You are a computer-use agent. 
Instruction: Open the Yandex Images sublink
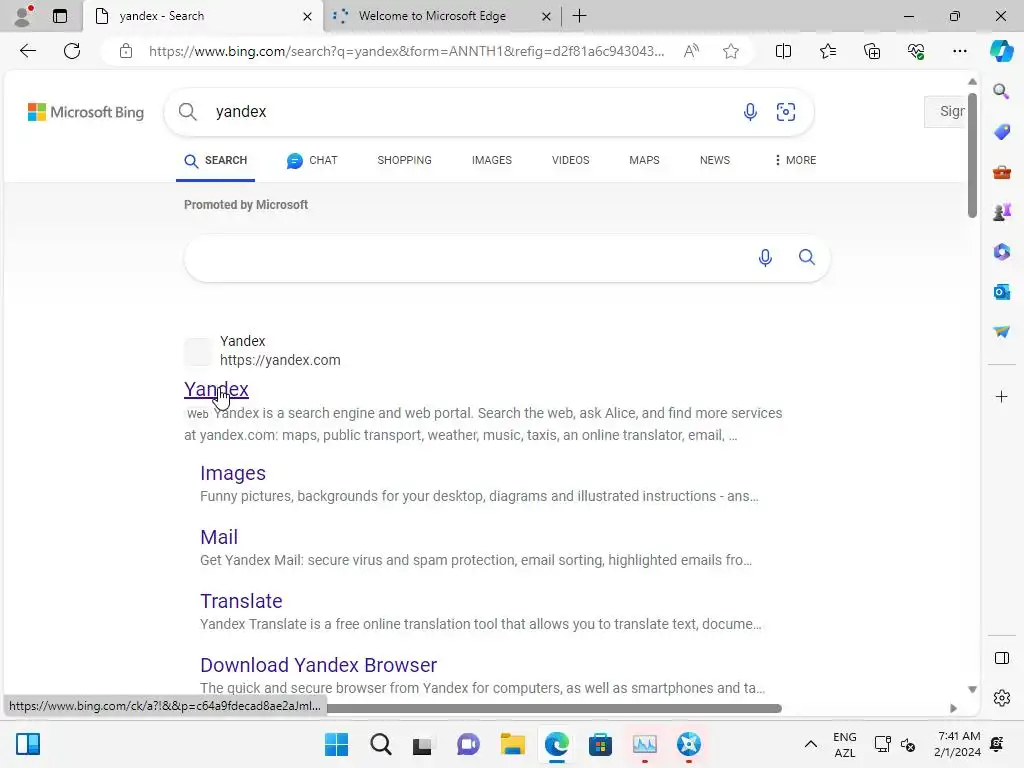pyautogui.click(x=232, y=473)
